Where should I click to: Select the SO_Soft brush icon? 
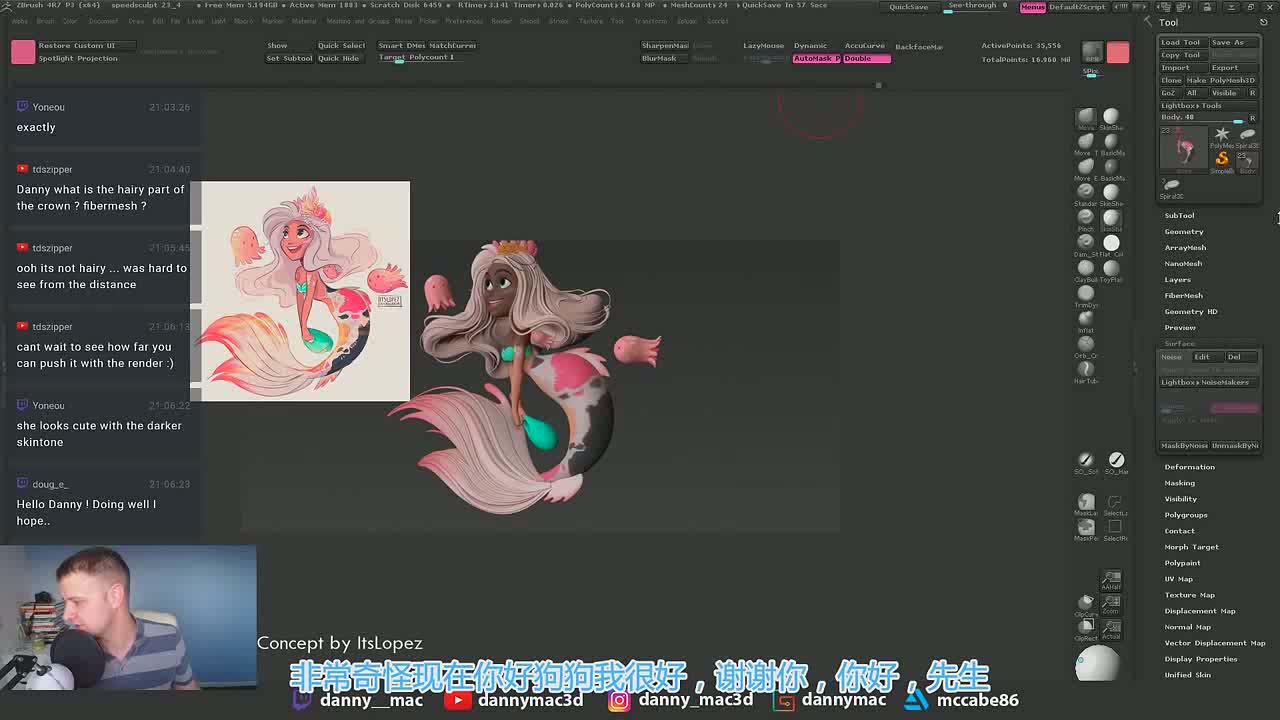(1086, 461)
